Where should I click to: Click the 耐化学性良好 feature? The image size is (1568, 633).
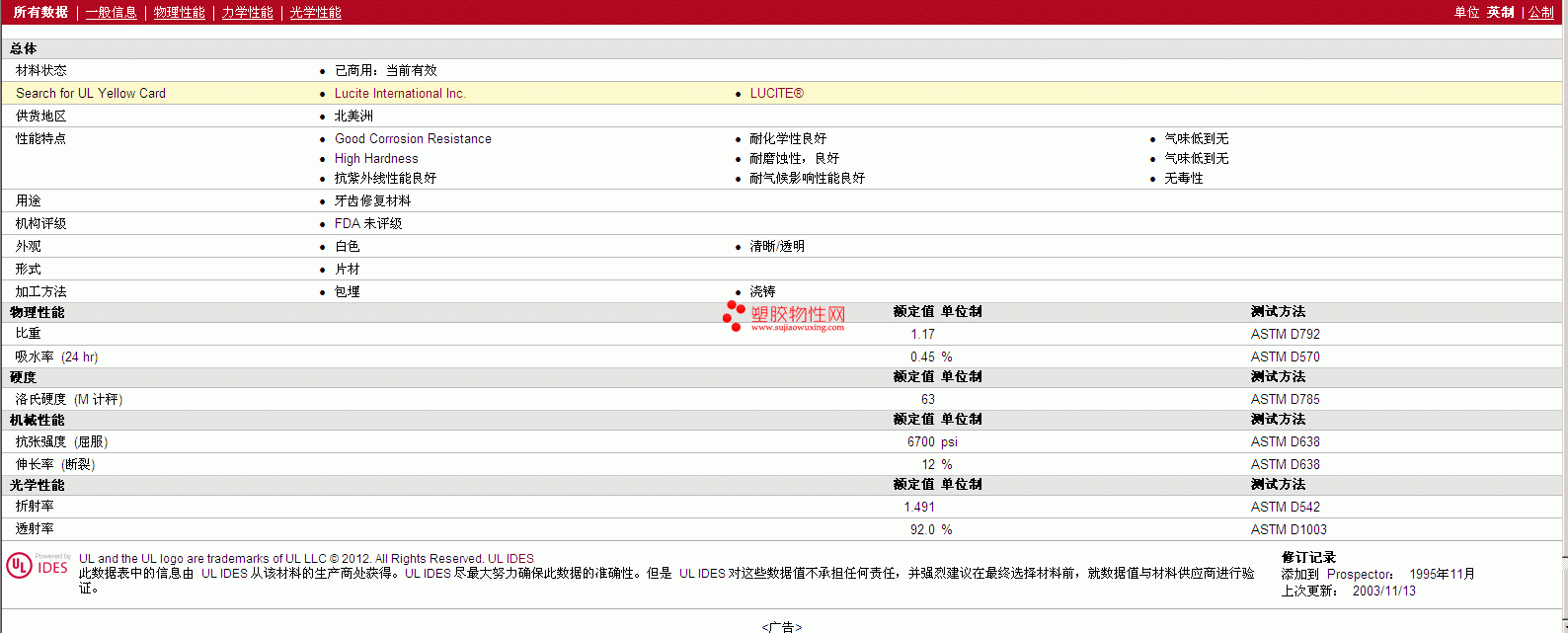click(788, 138)
